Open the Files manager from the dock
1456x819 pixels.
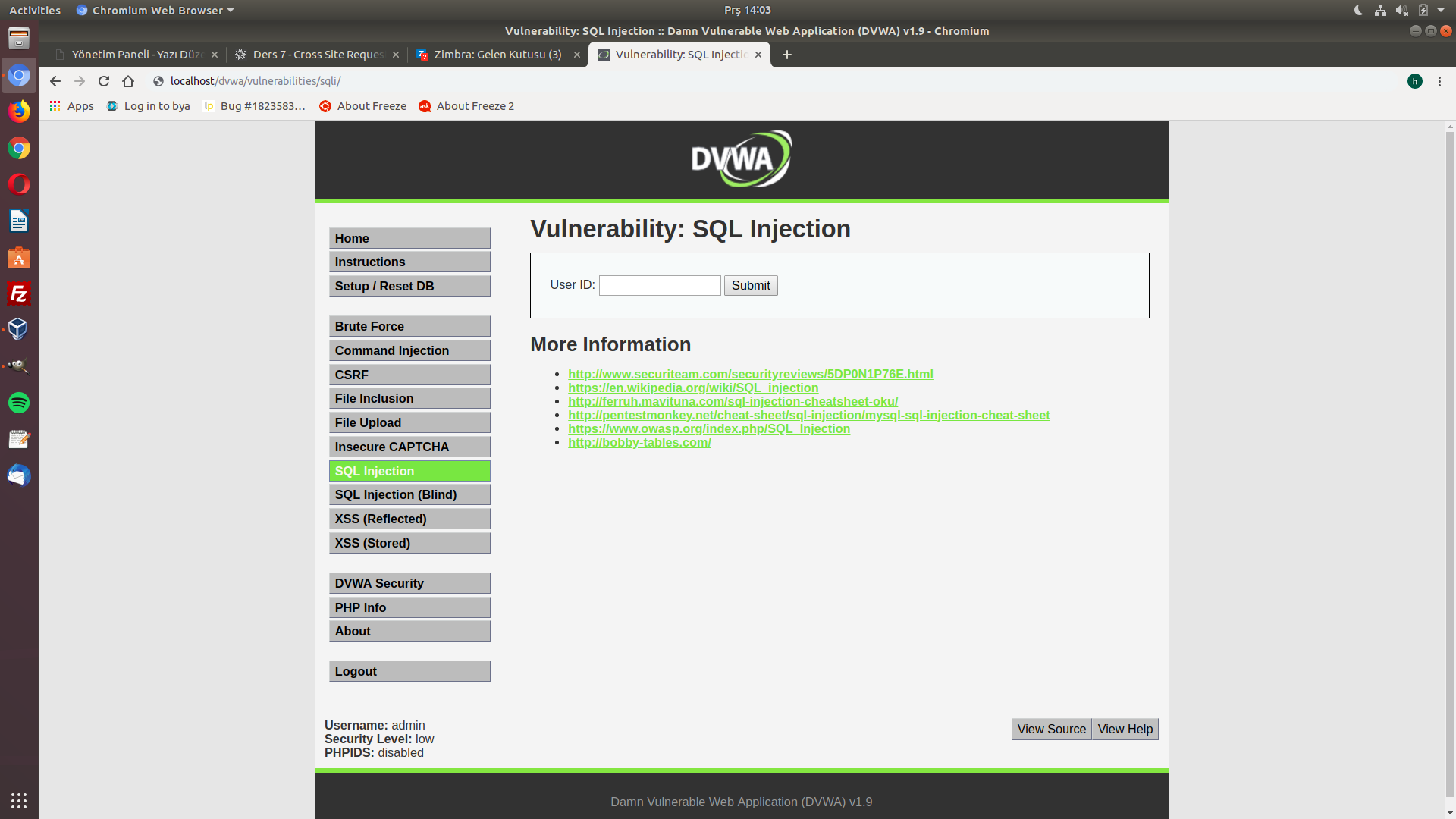click(19, 39)
